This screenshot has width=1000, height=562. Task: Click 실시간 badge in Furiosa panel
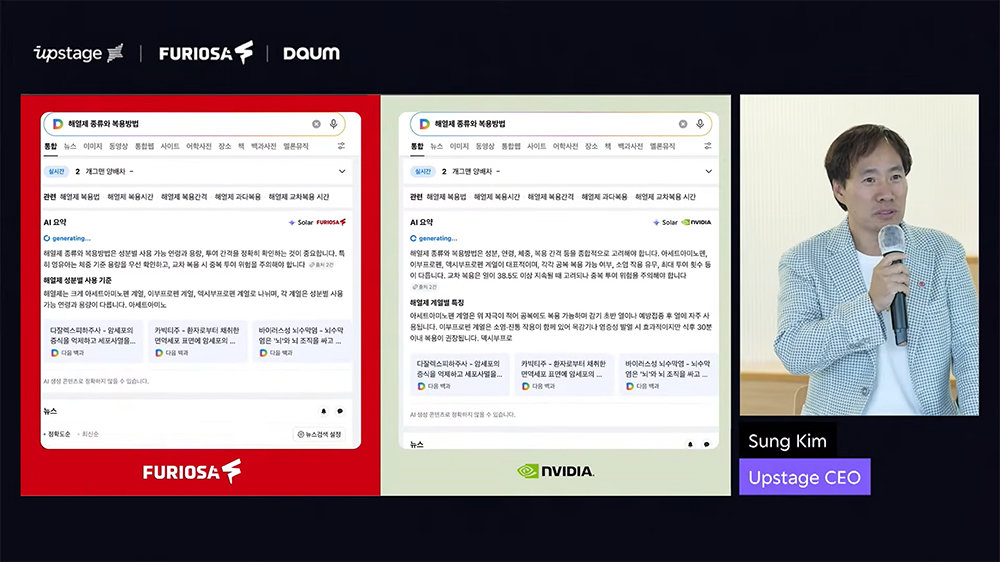pyautogui.click(x=56, y=172)
